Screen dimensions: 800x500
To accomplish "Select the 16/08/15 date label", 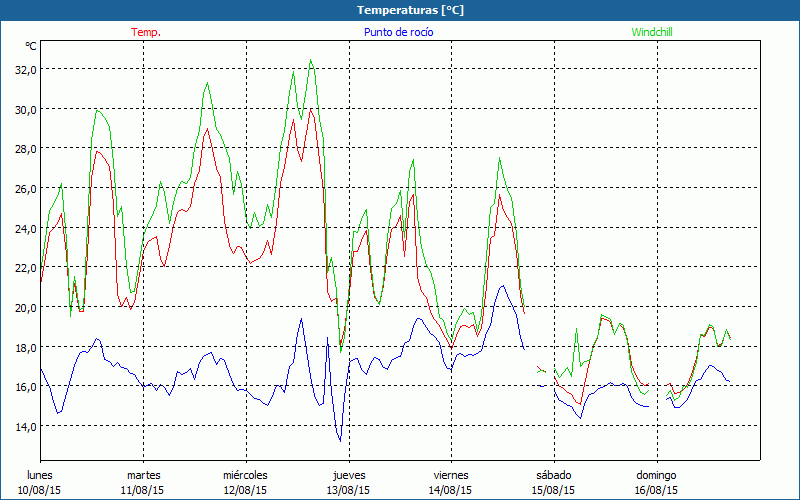I will [x=657, y=490].
